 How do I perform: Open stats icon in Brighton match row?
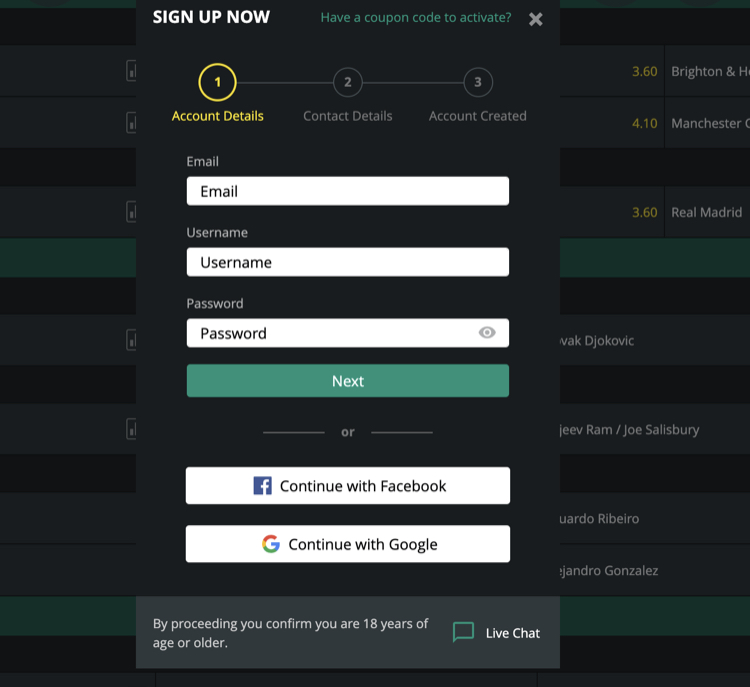pos(131,71)
